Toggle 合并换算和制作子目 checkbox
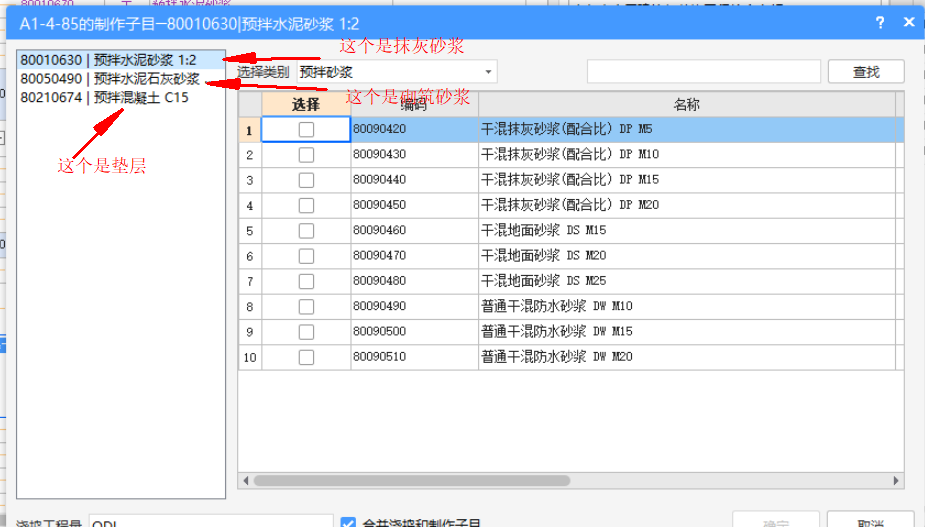This screenshot has height=527, width=925. pyautogui.click(x=348, y=523)
